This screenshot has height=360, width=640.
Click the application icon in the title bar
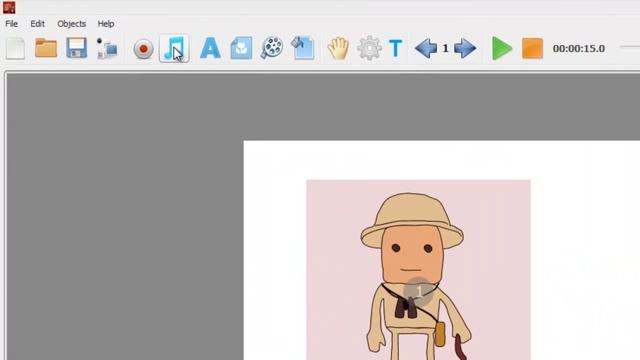(9, 7)
